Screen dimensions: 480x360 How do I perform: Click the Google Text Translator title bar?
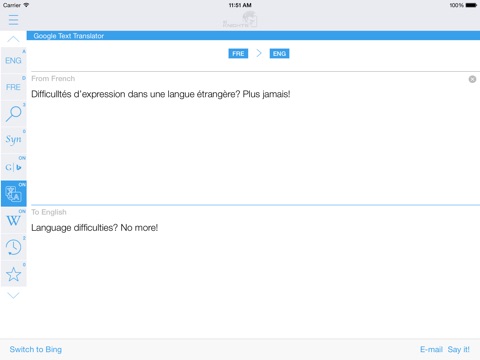(253, 36)
